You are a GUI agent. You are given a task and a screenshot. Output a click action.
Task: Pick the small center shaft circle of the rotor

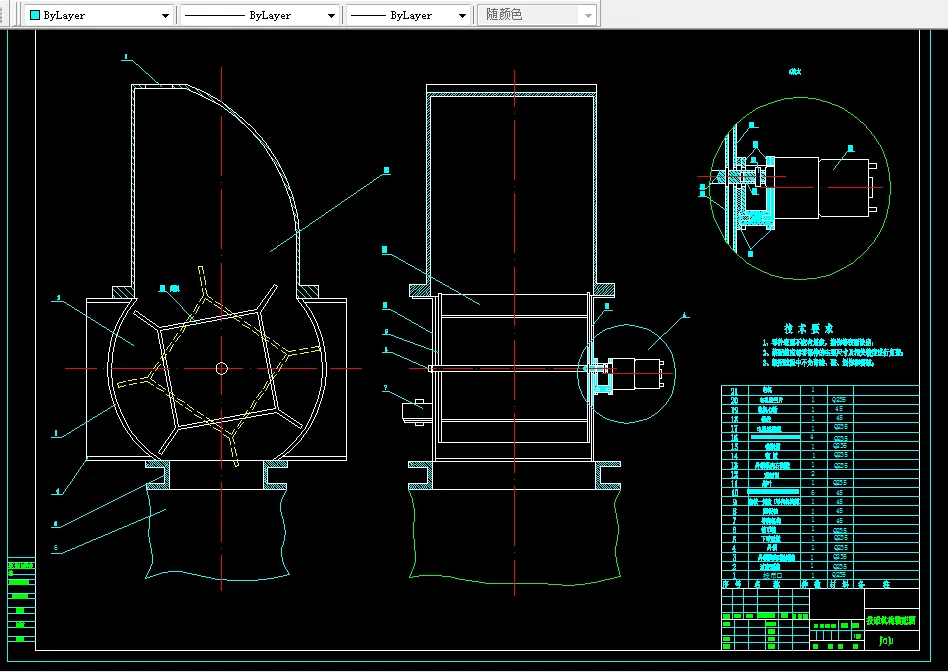point(221,368)
